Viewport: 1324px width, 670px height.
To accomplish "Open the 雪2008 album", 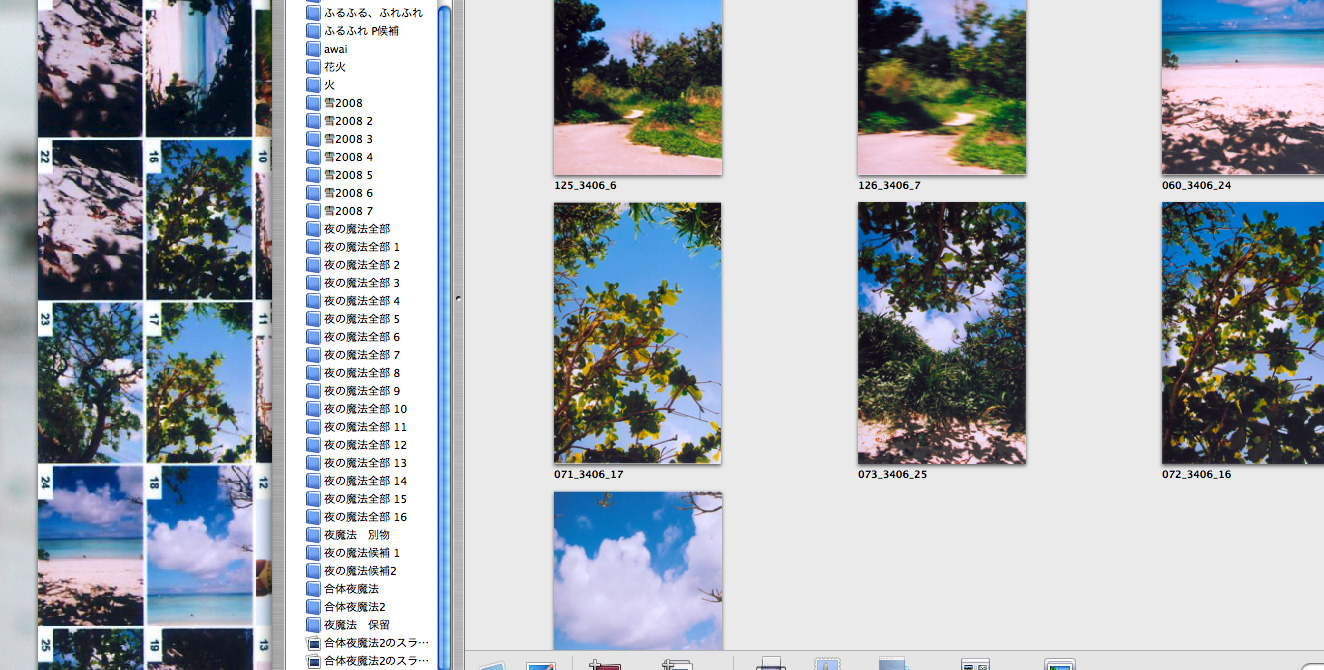I will pyautogui.click(x=343, y=103).
